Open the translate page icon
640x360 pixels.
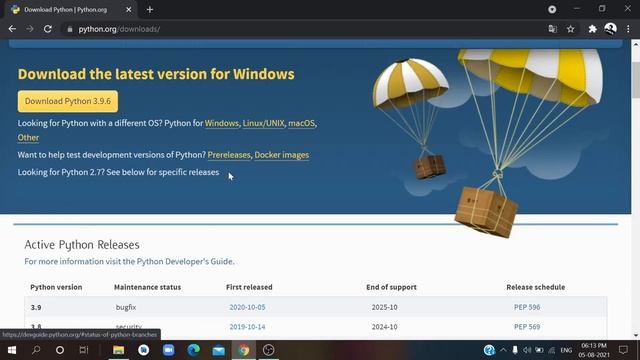553,29
